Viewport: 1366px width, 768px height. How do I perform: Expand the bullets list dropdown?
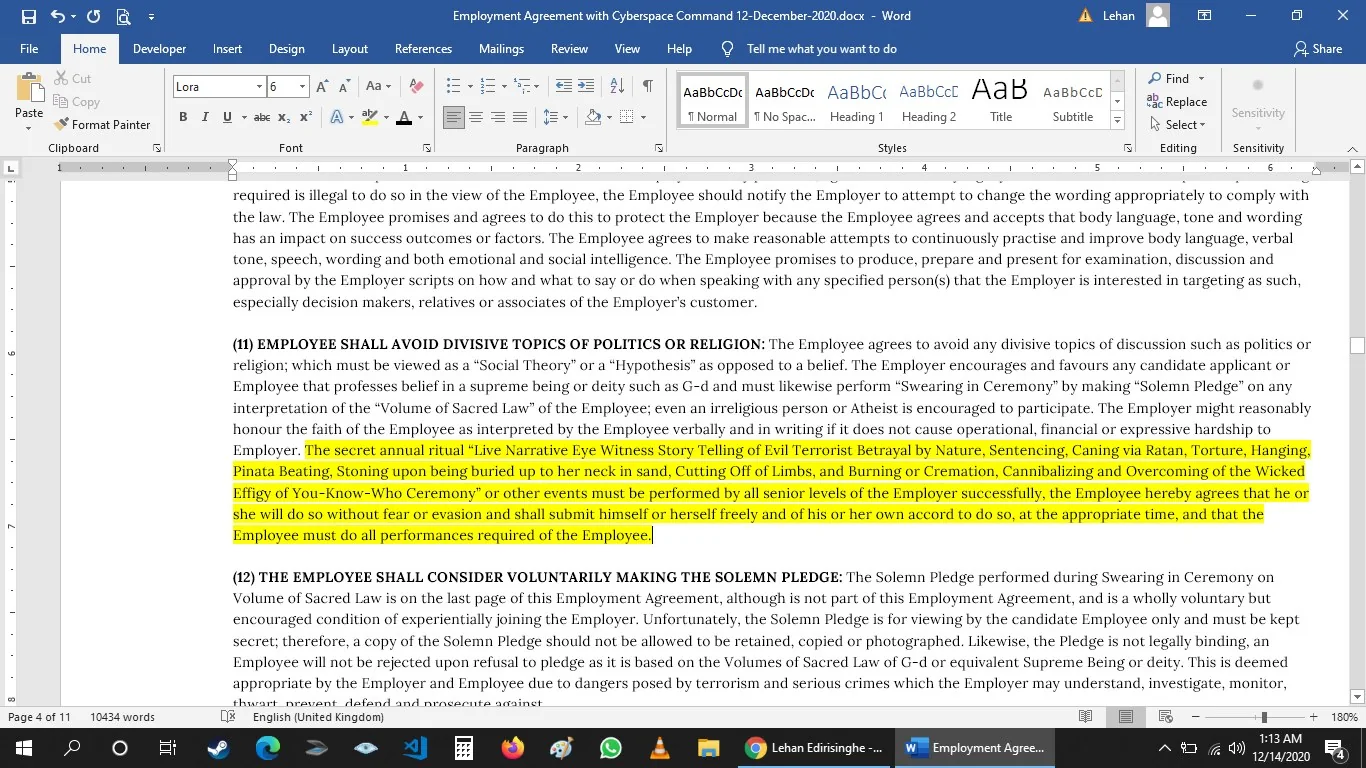point(469,87)
